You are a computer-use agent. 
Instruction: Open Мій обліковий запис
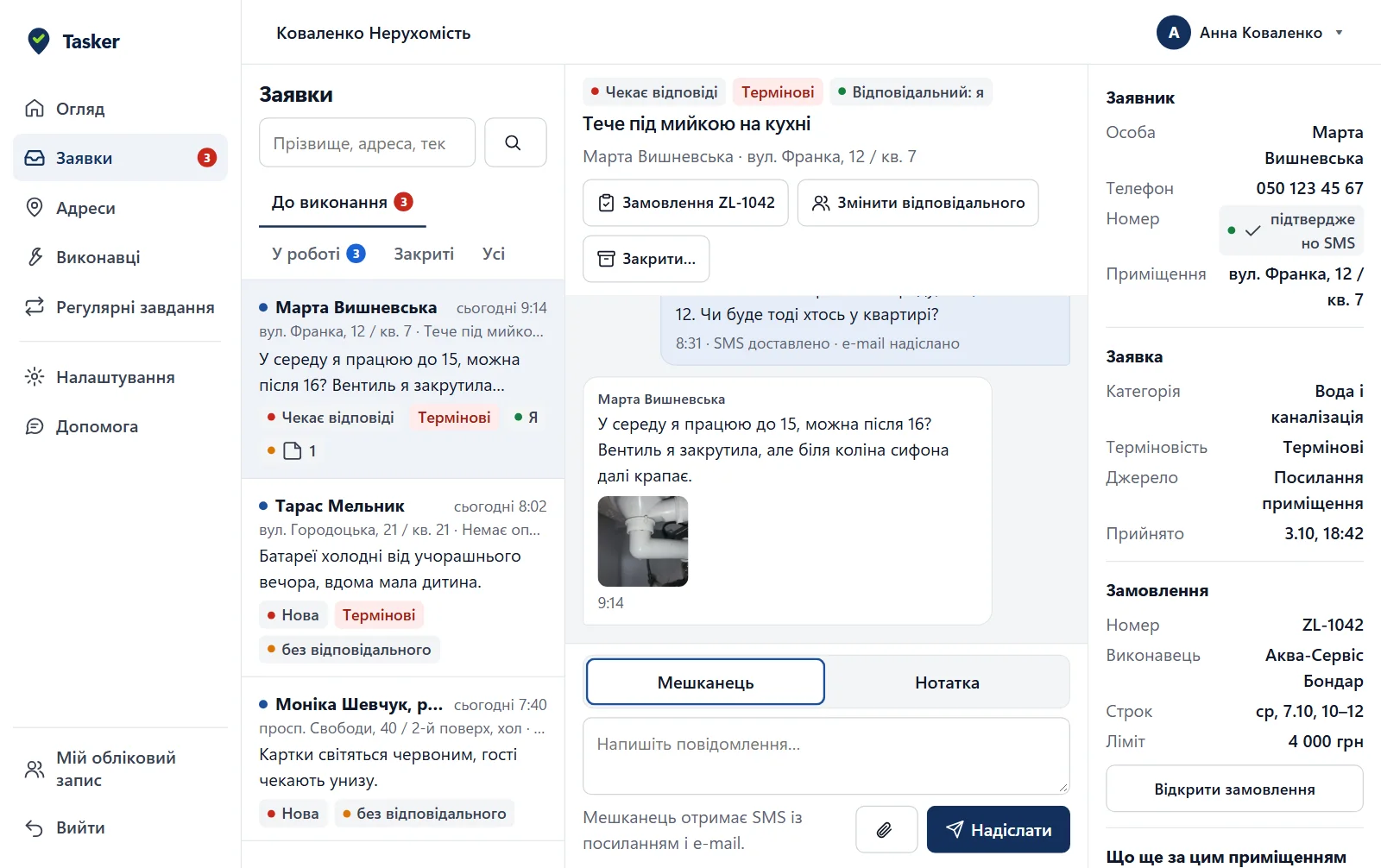tap(120, 769)
